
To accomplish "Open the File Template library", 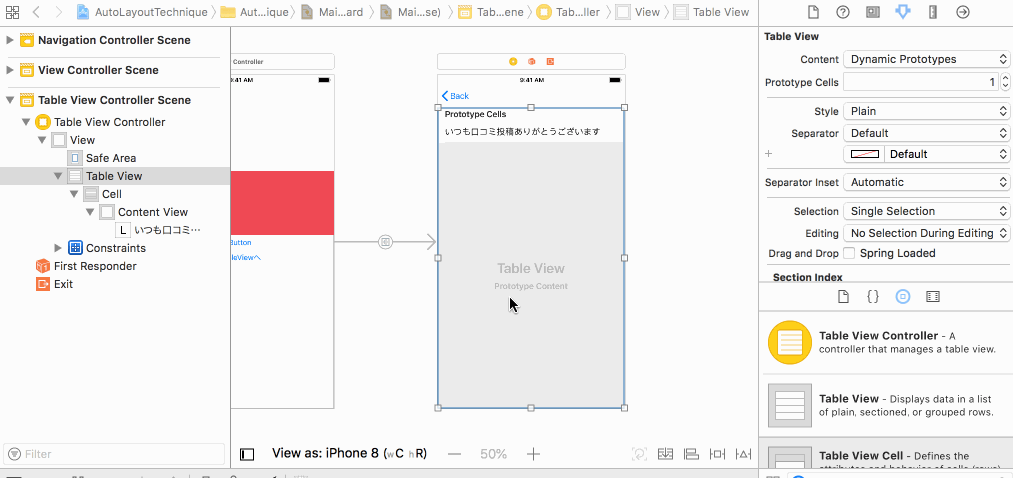I will click(843, 296).
